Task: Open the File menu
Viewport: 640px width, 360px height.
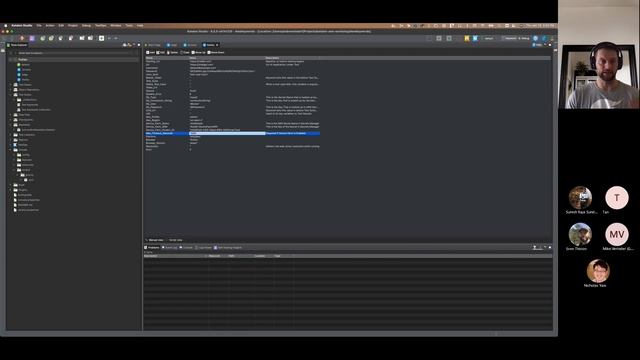Action: [39, 25]
